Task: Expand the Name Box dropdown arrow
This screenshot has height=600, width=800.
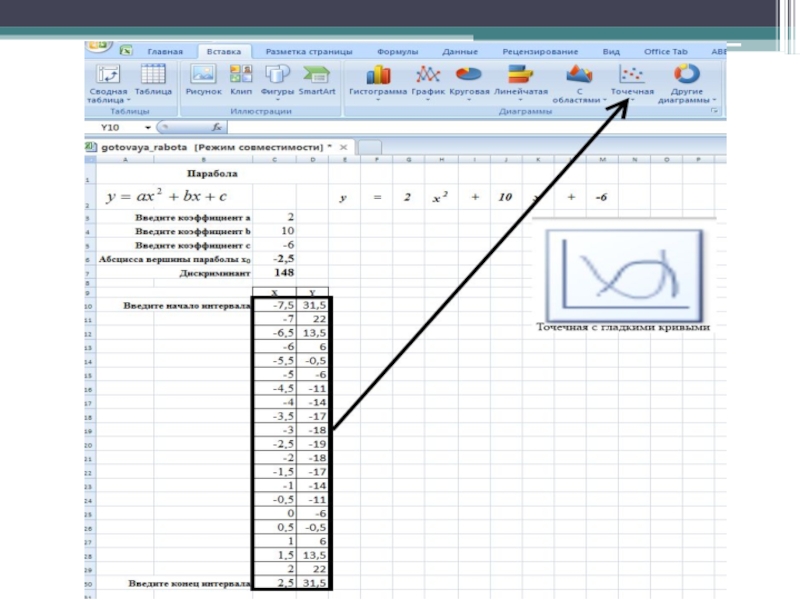Action: (x=147, y=128)
